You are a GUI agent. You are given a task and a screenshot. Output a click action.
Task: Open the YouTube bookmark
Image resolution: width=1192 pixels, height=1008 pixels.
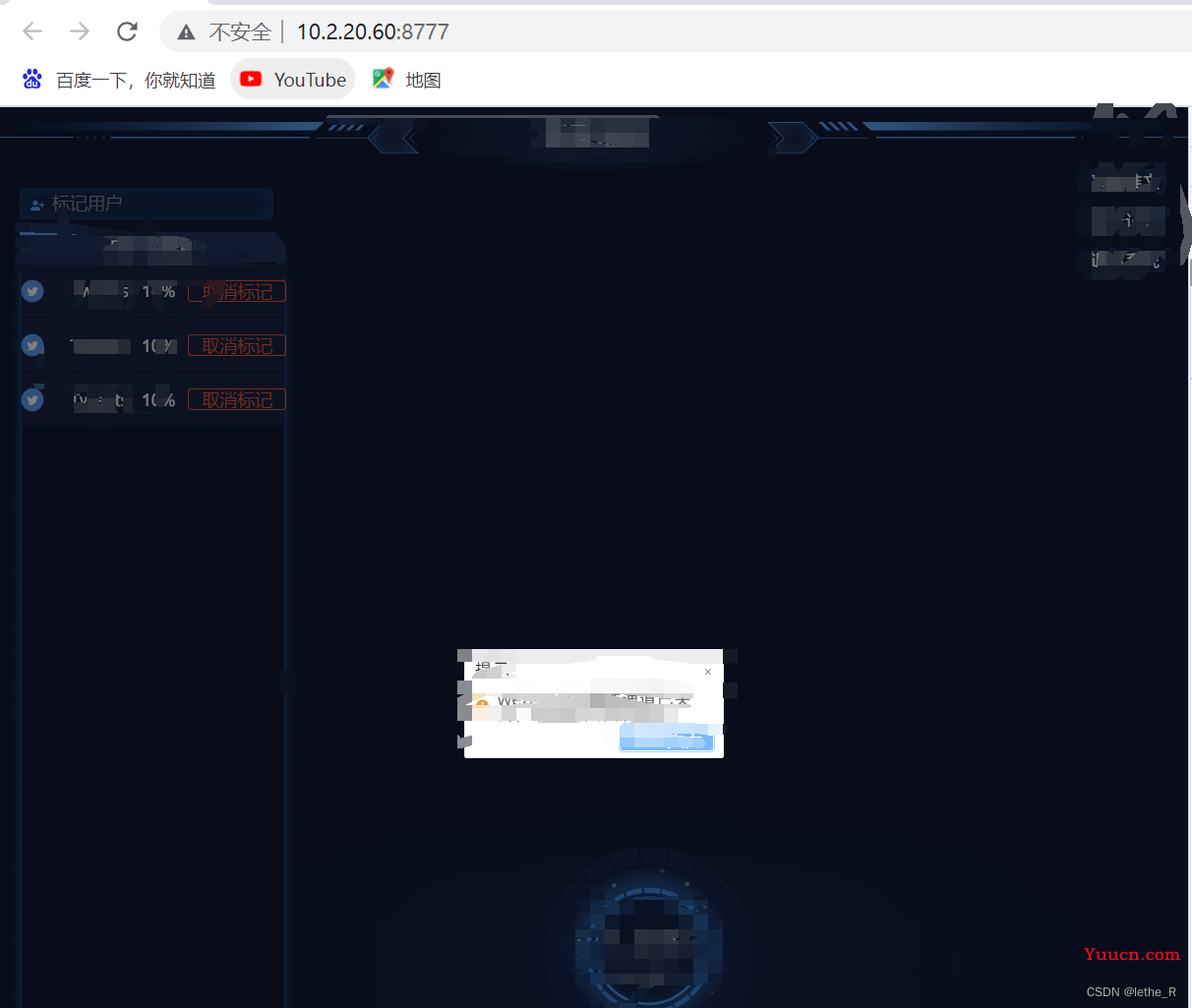point(293,80)
